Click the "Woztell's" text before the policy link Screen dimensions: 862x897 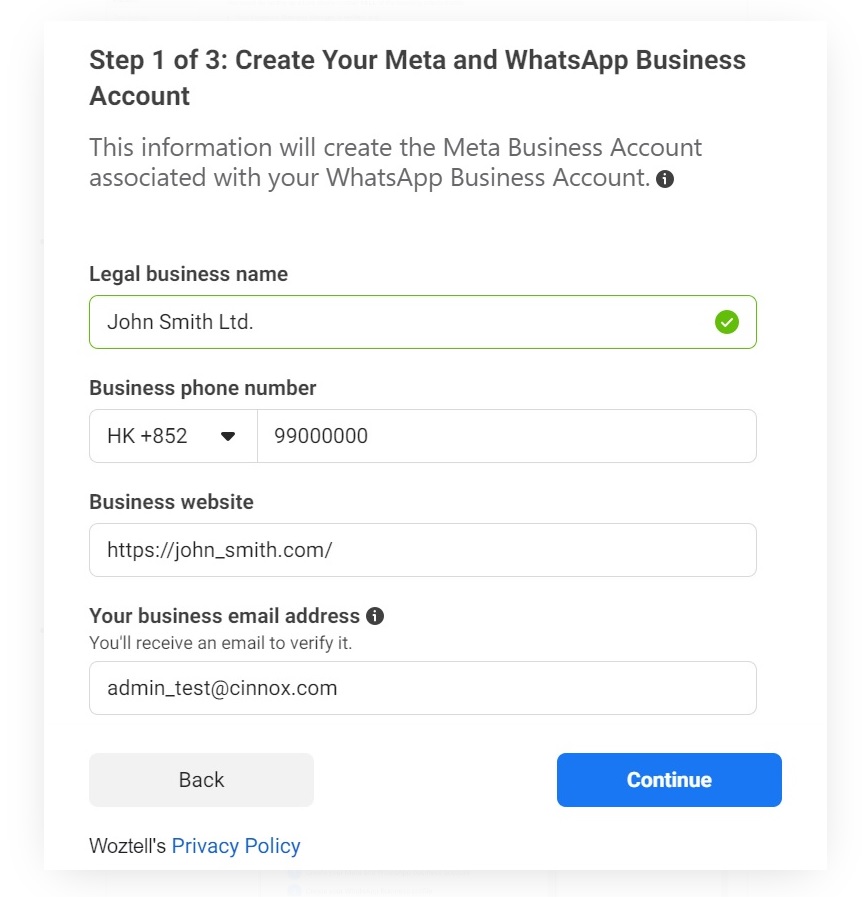pyautogui.click(x=127, y=846)
